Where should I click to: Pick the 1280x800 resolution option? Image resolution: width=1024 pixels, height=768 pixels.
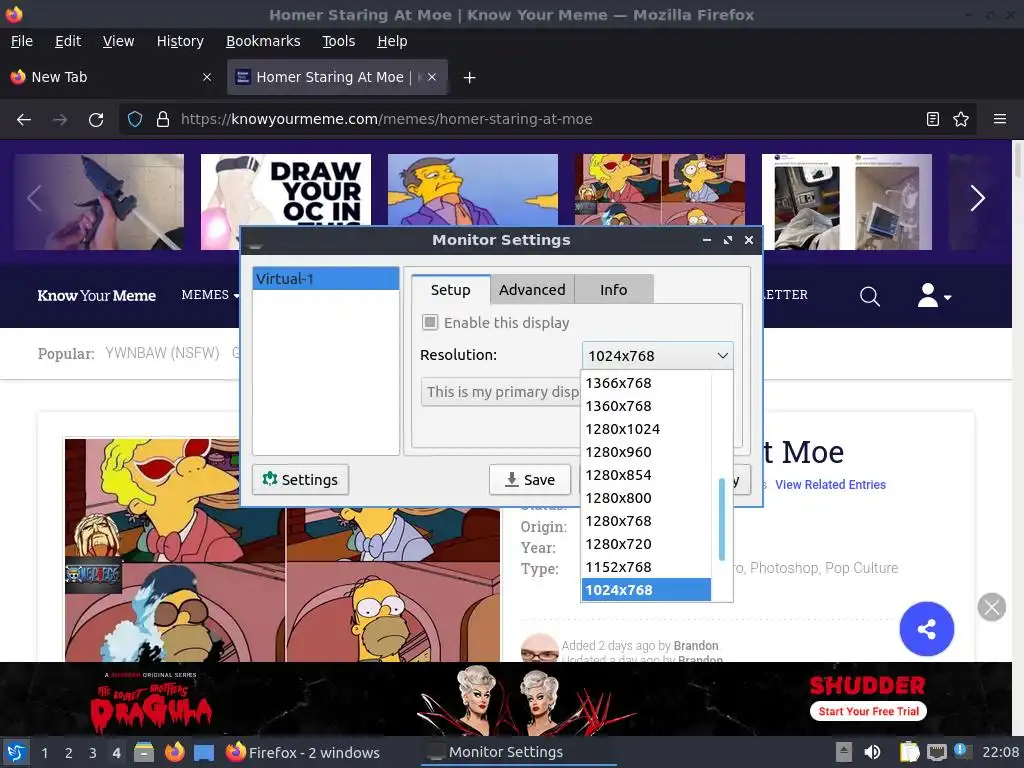(646, 498)
